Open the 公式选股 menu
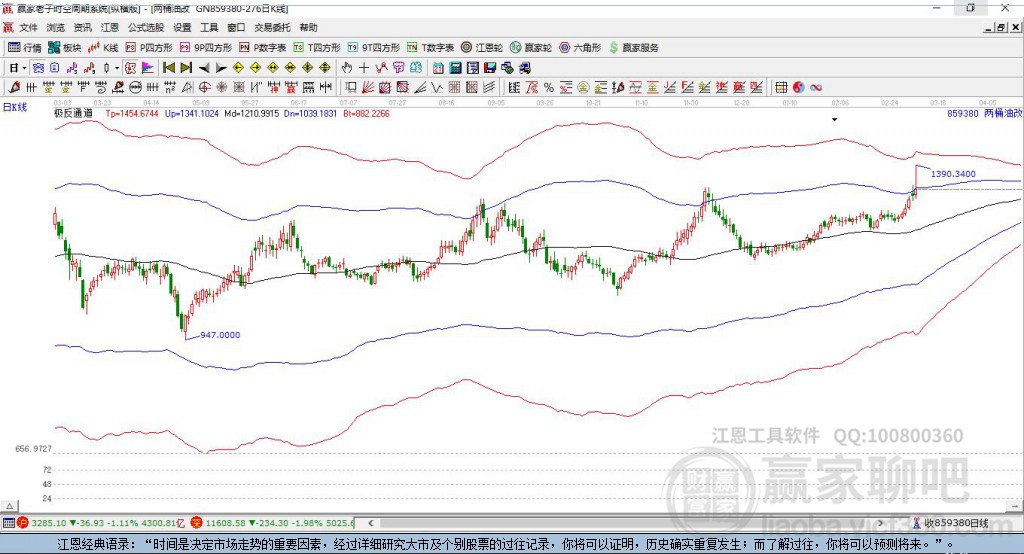 pyautogui.click(x=146, y=27)
